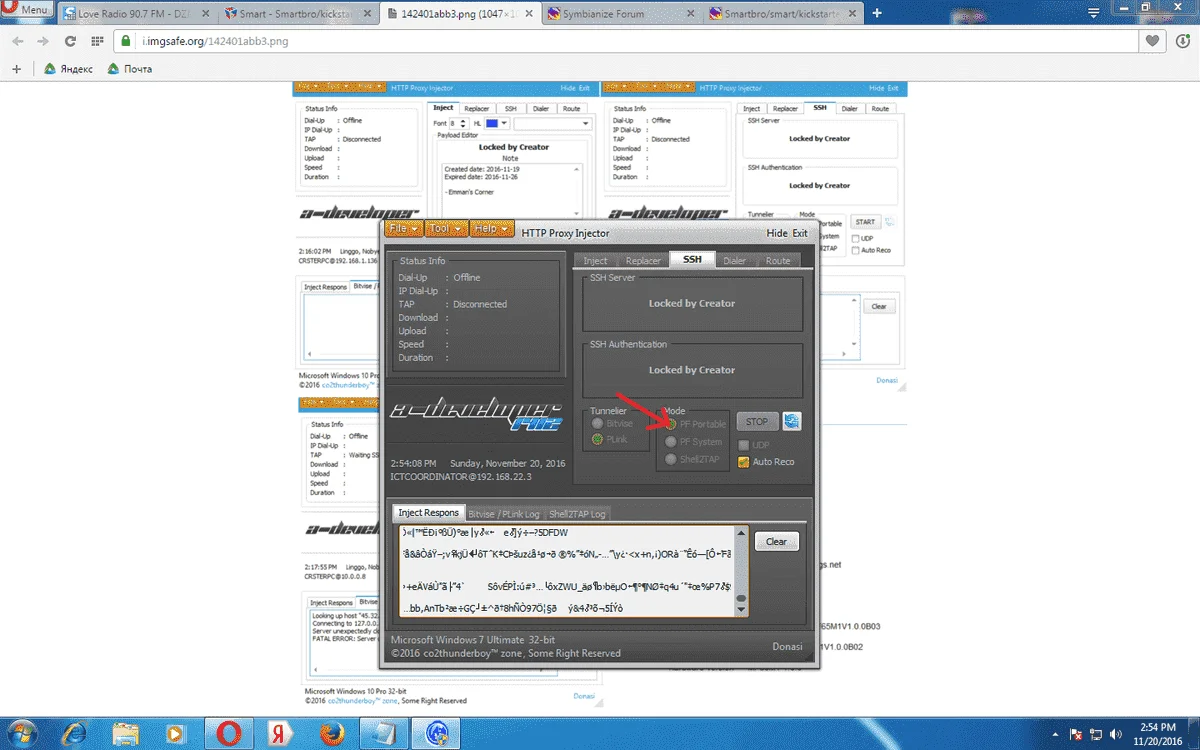
Task: Open the Почта bookmark
Action: [x=130, y=69]
